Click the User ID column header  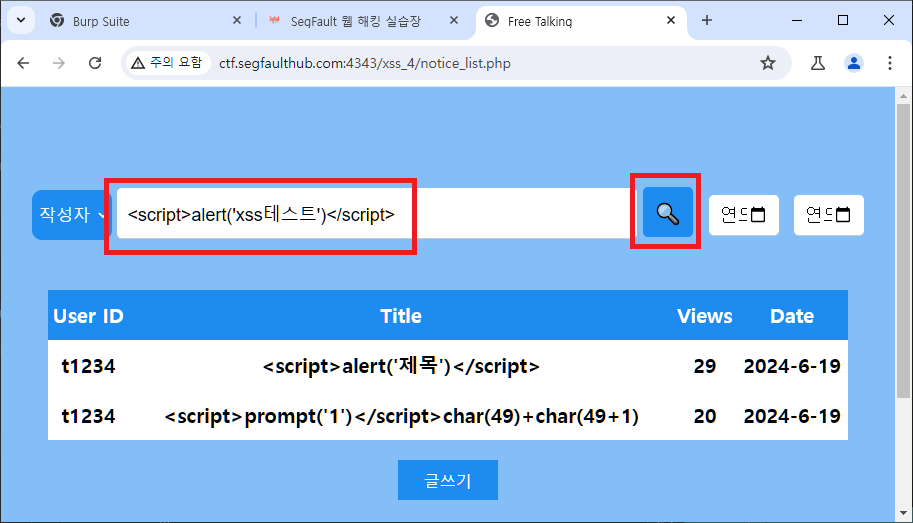click(x=89, y=316)
